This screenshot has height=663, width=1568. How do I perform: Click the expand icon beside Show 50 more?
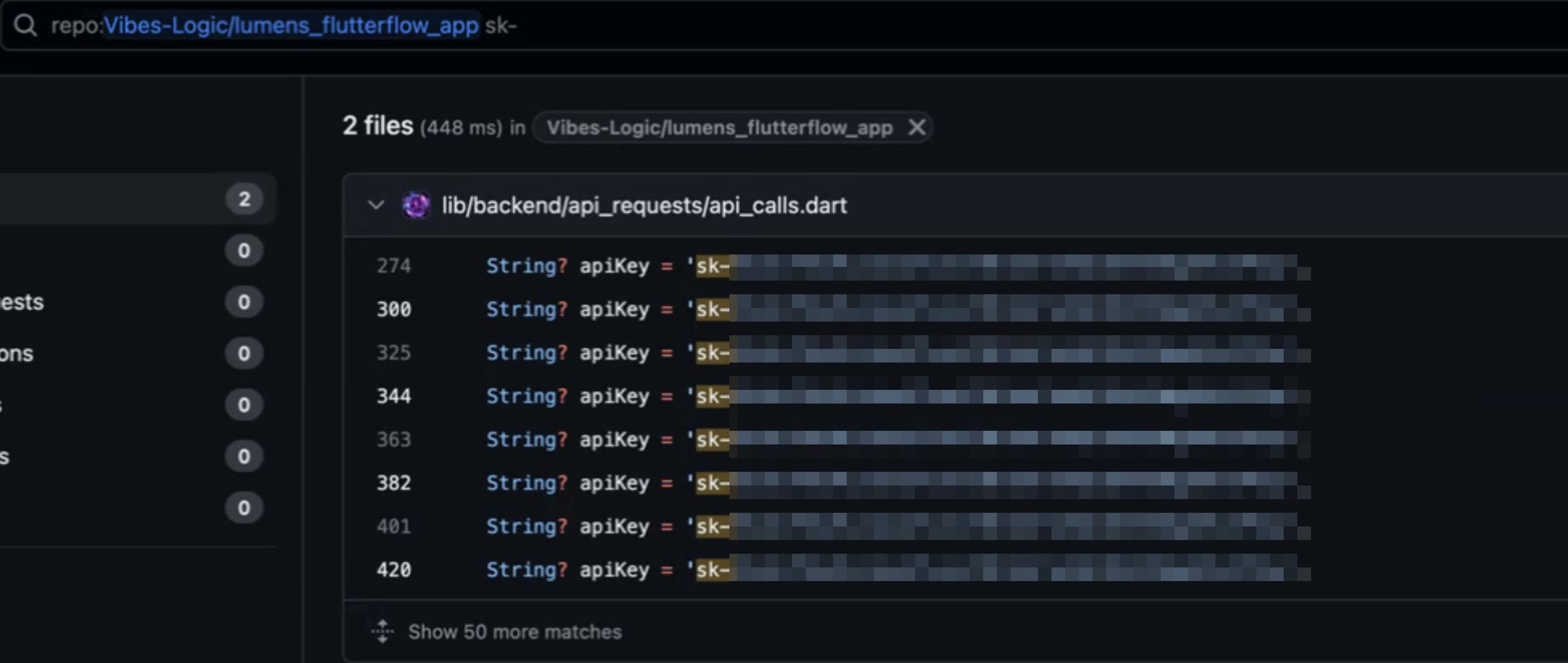382,631
